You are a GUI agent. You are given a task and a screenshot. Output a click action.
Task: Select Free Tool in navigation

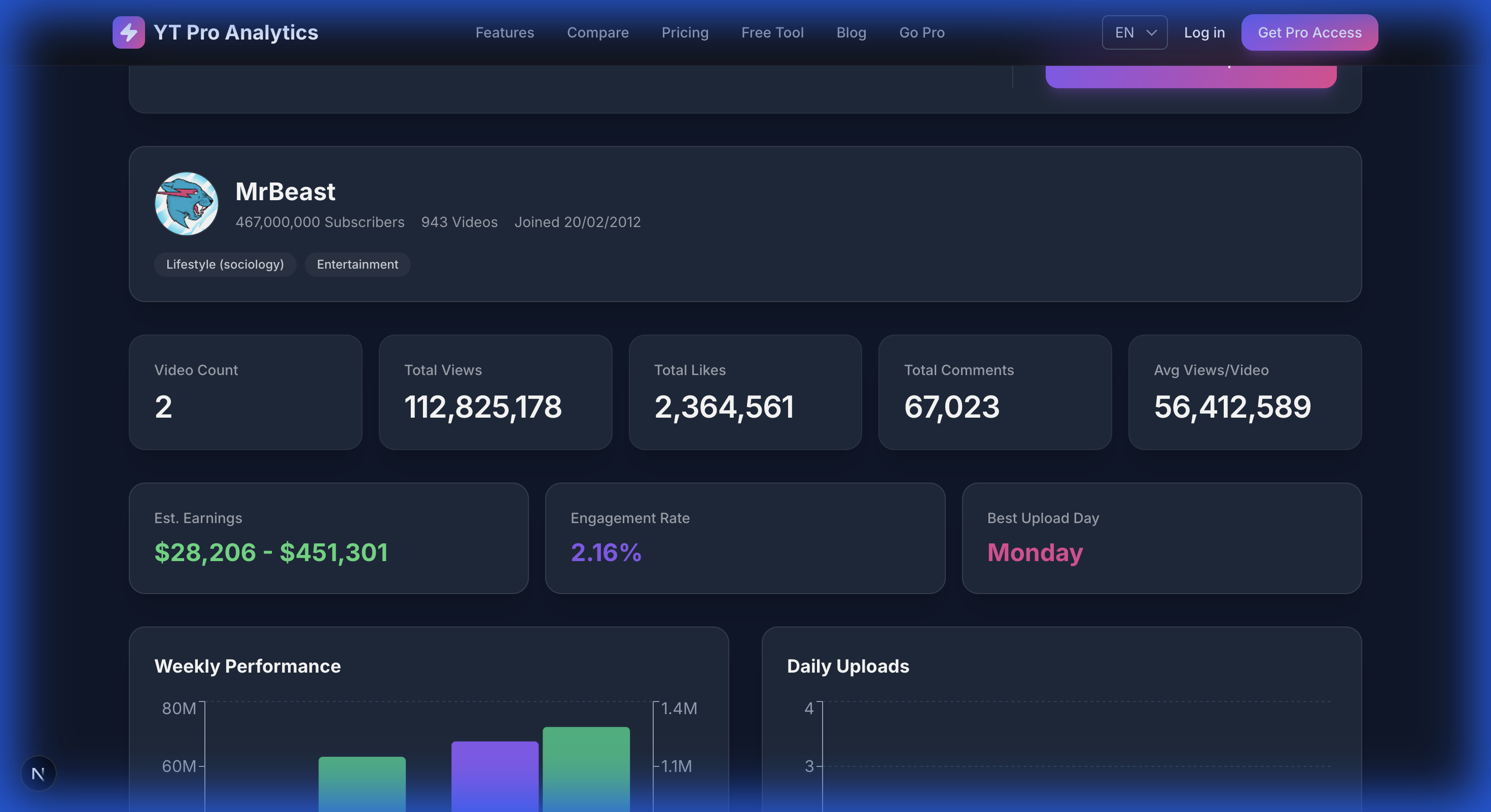click(x=772, y=32)
